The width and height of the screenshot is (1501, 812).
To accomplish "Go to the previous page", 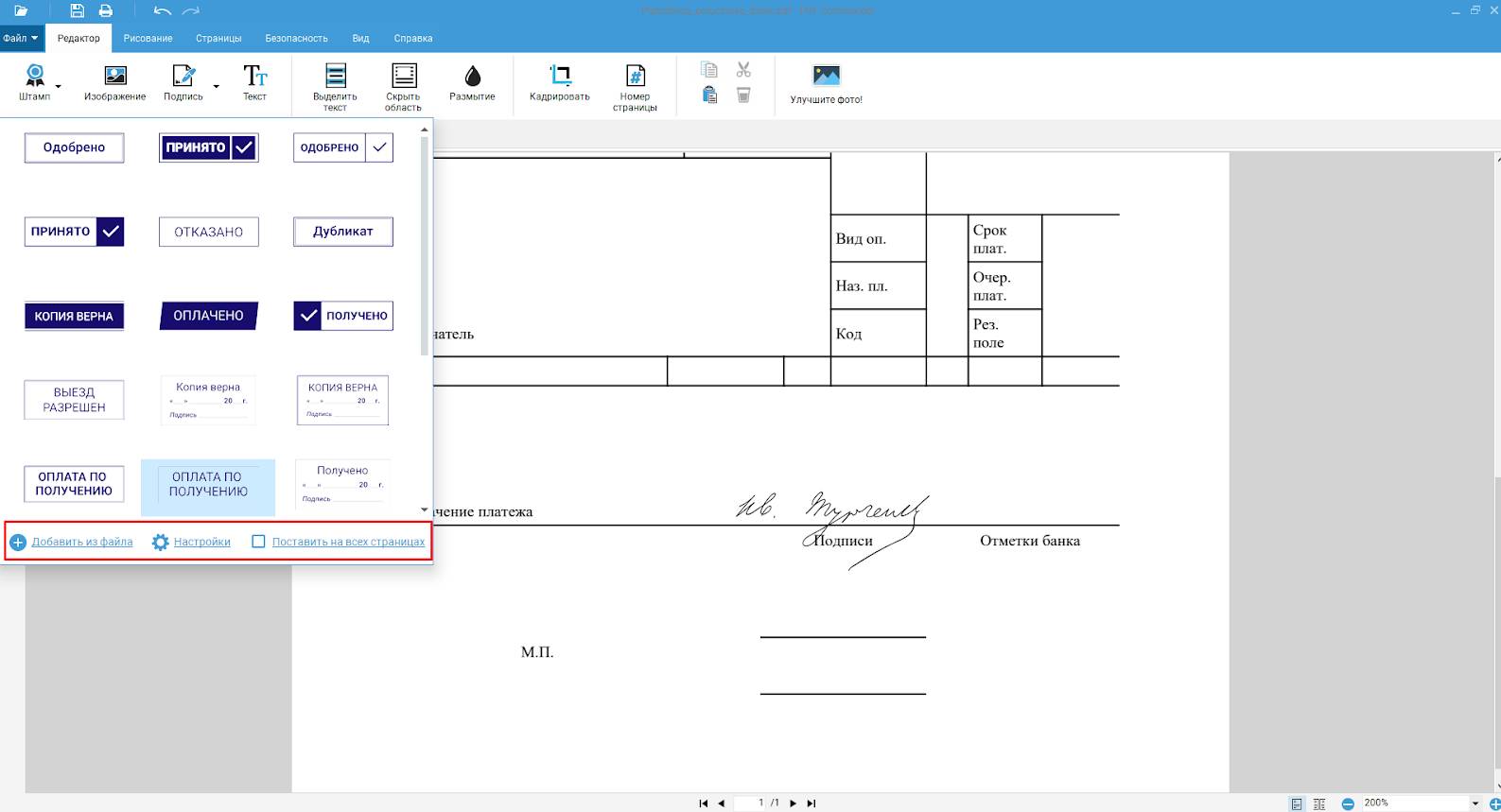I will 722,803.
